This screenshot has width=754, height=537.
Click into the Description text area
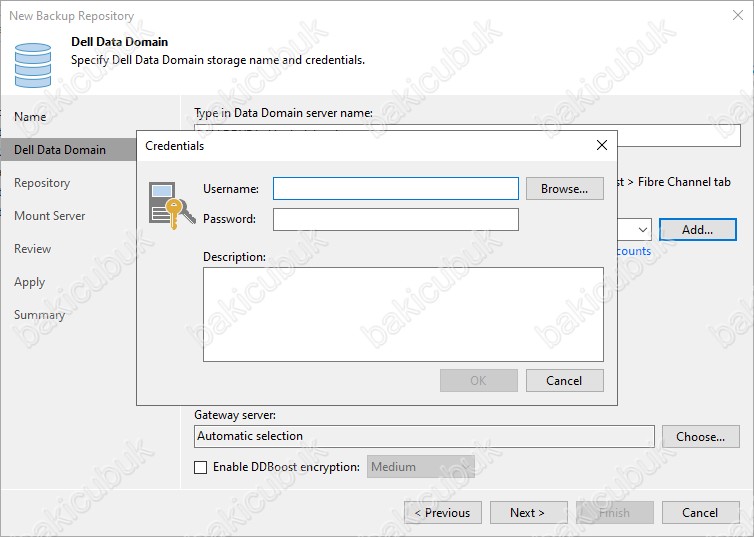403,314
